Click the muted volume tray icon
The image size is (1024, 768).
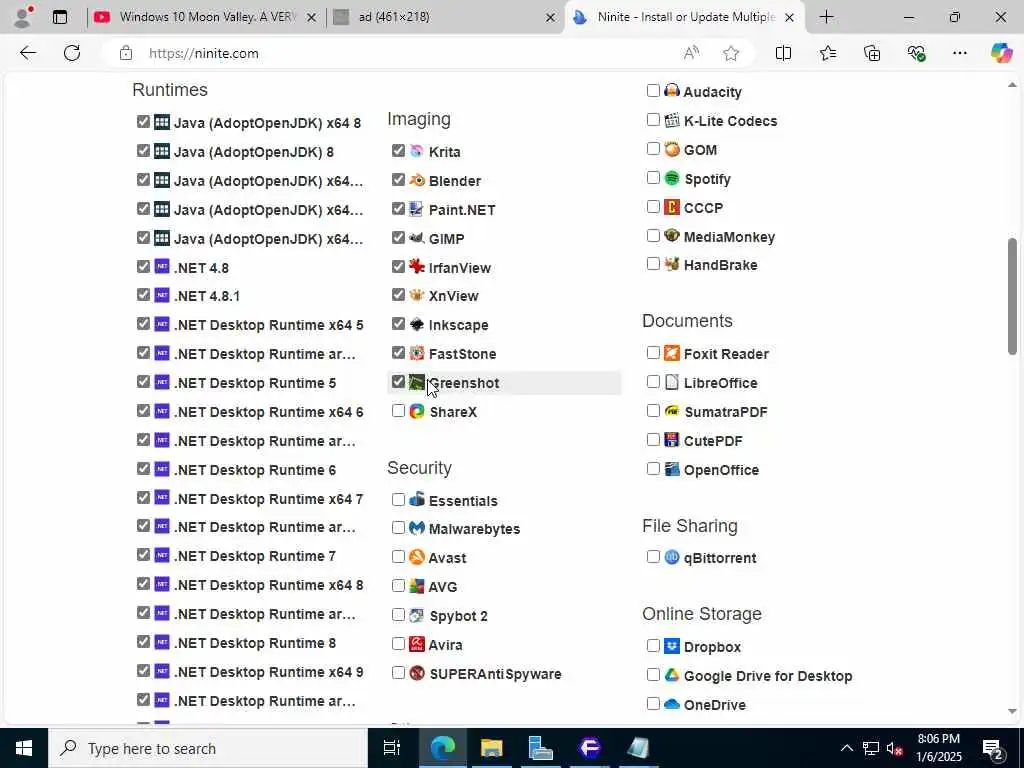(894, 748)
